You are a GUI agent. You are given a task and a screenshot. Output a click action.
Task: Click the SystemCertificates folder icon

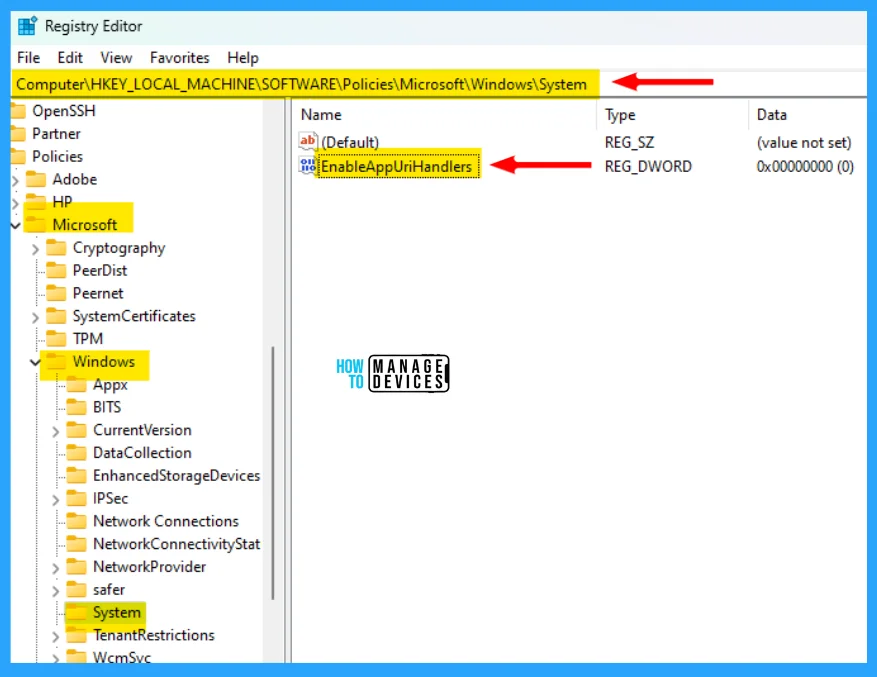pos(56,316)
